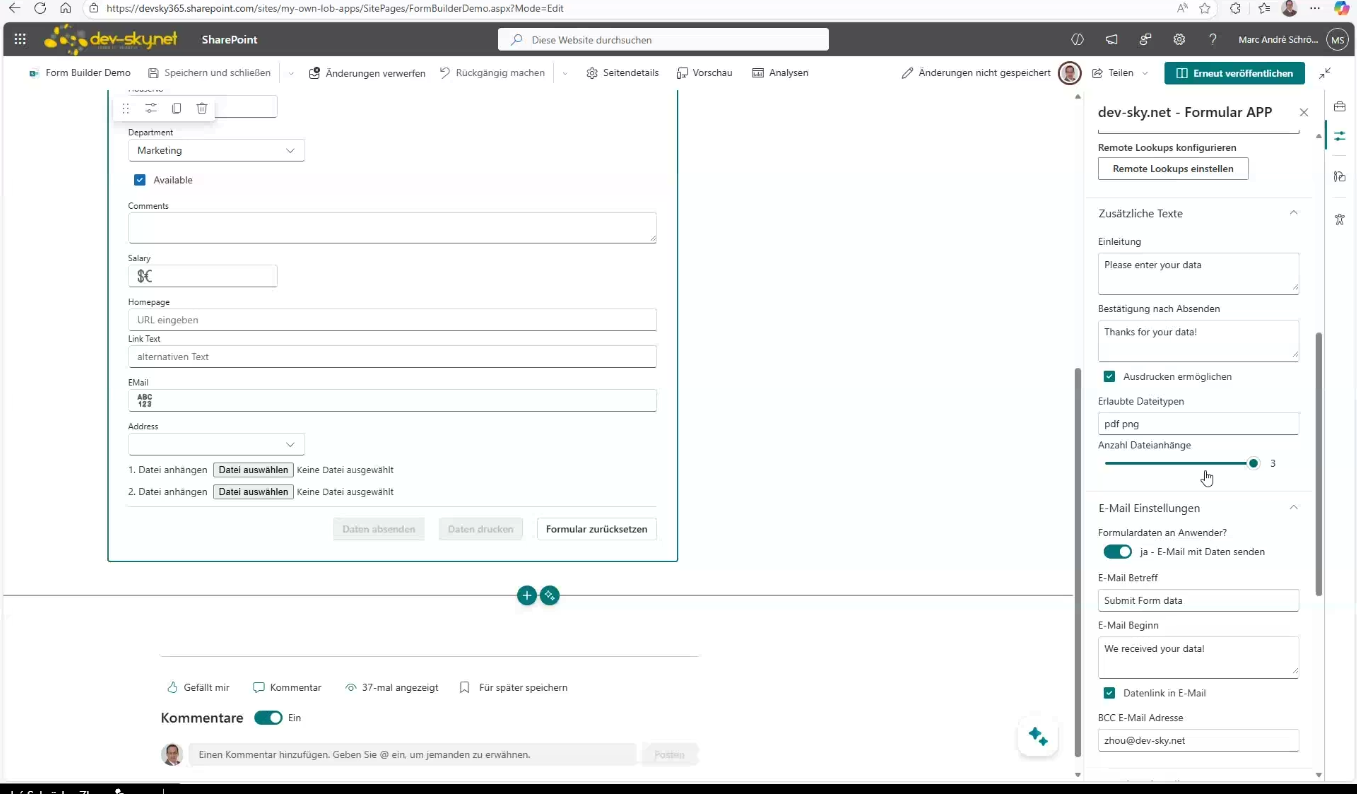Click the Anzahl Dateianhänge slider handle

(1253, 463)
